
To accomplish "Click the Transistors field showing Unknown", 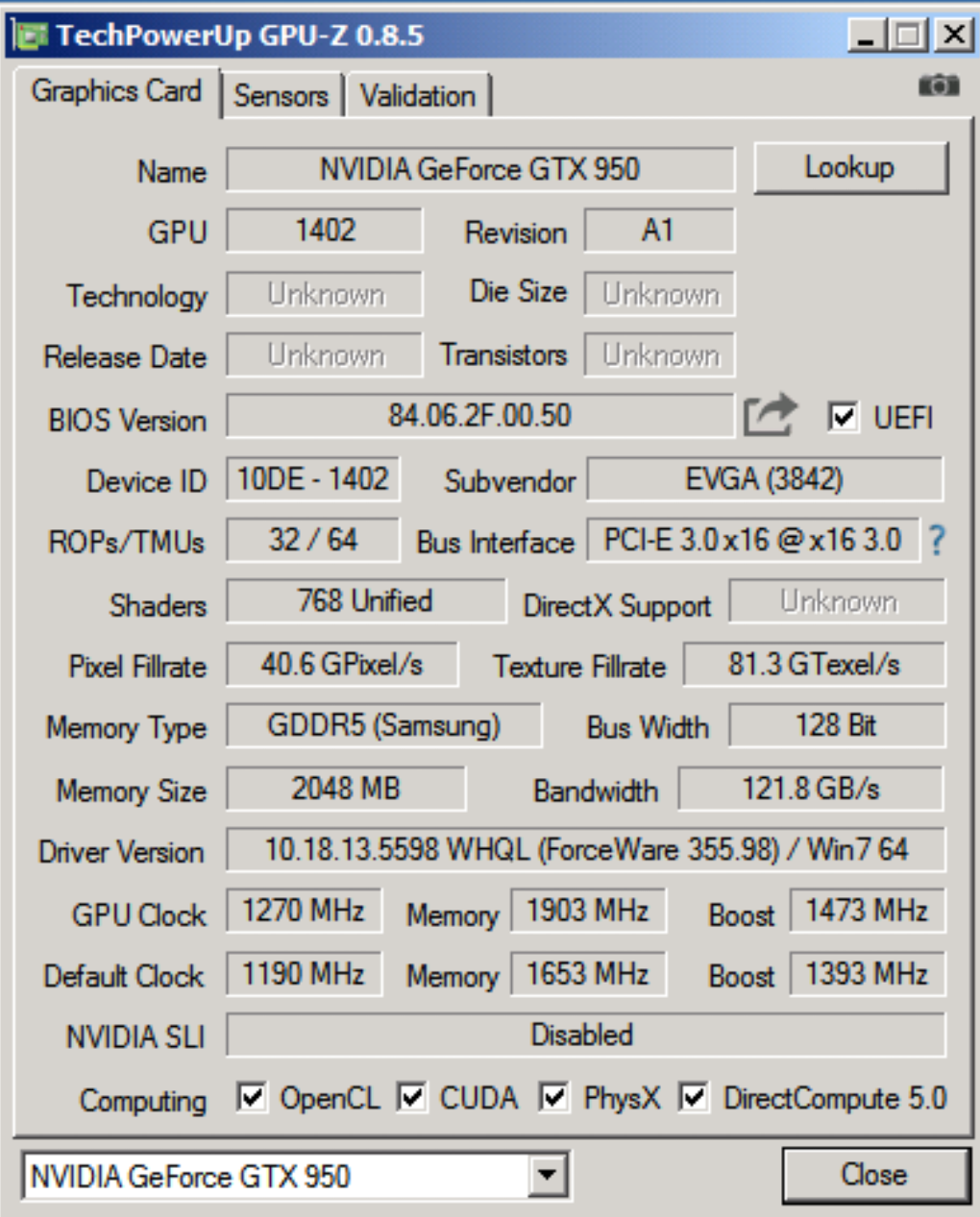I will (x=659, y=355).
